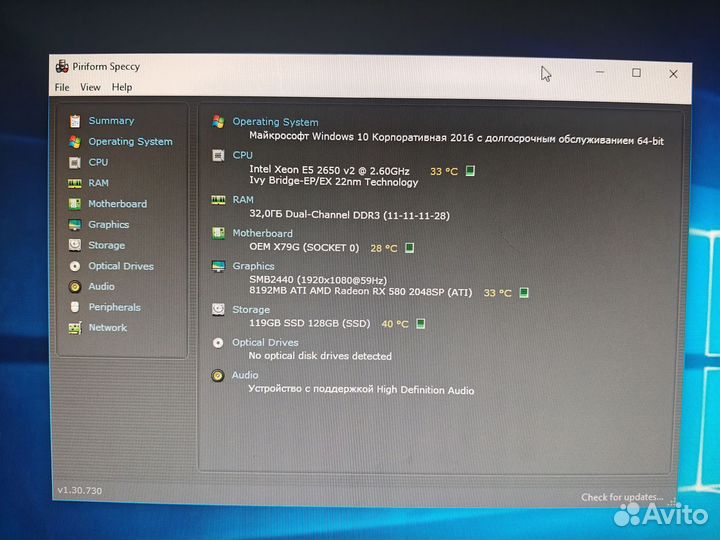The height and width of the screenshot is (540, 720).
Task: Click the Network card icon in sidebar
Action: tap(75, 328)
